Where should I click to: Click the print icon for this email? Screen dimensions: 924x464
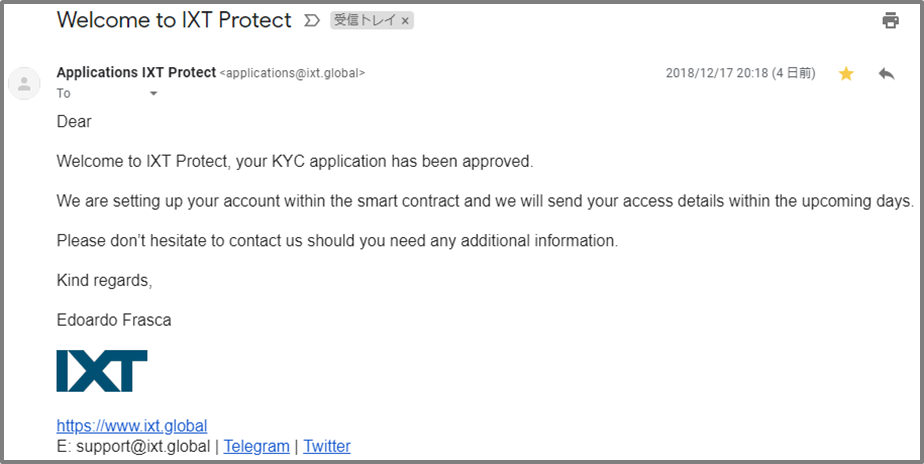pyautogui.click(x=890, y=21)
